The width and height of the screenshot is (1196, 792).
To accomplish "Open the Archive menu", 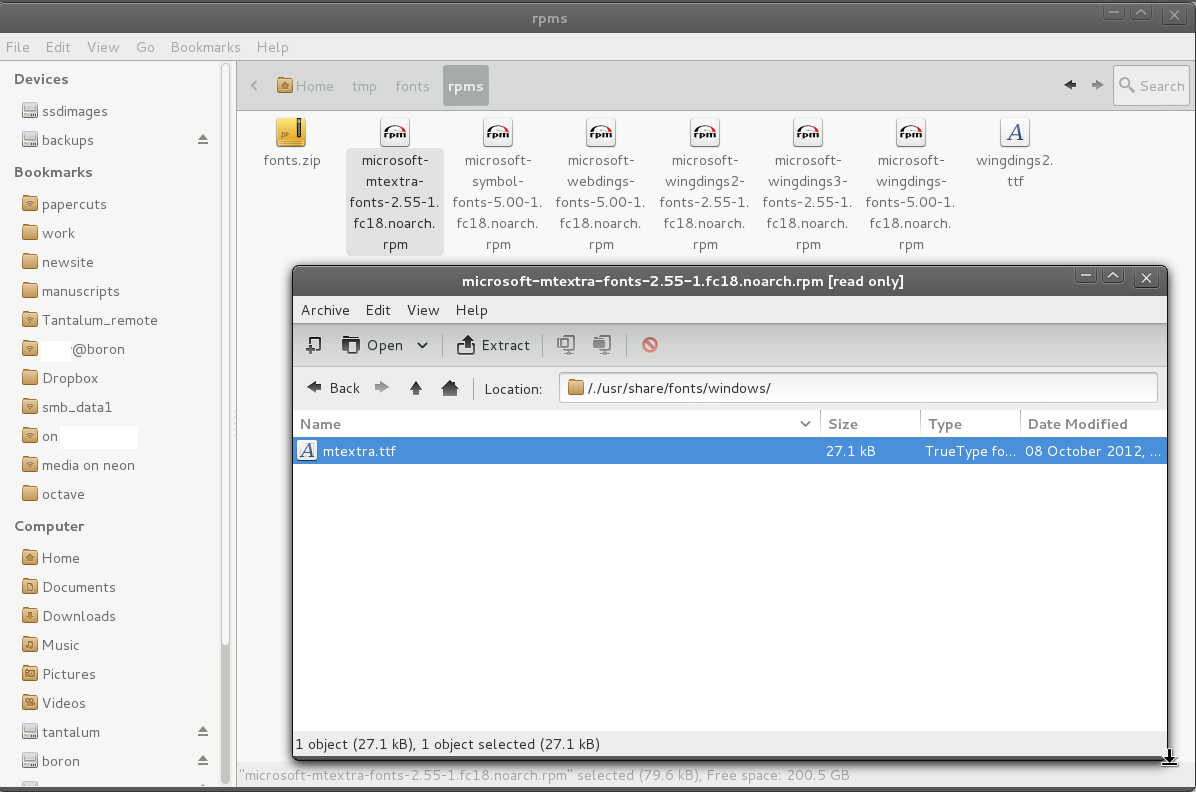I will click(325, 310).
